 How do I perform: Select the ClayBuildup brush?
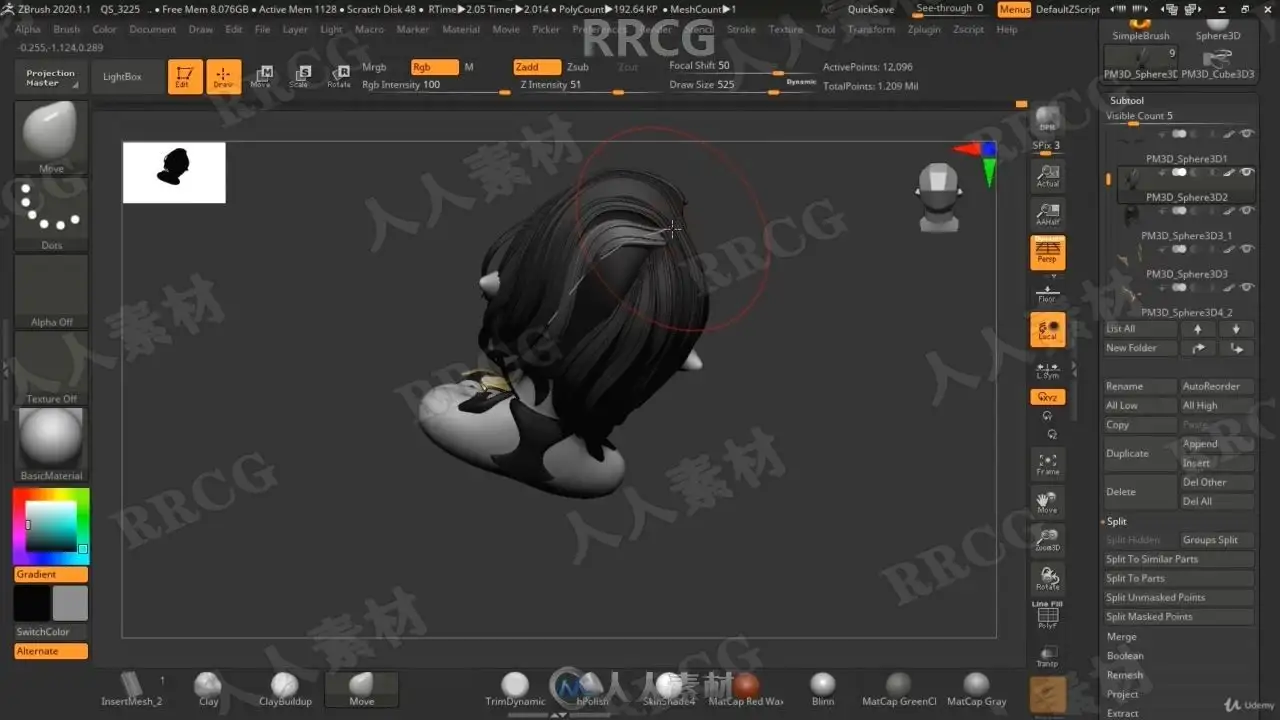[285, 689]
